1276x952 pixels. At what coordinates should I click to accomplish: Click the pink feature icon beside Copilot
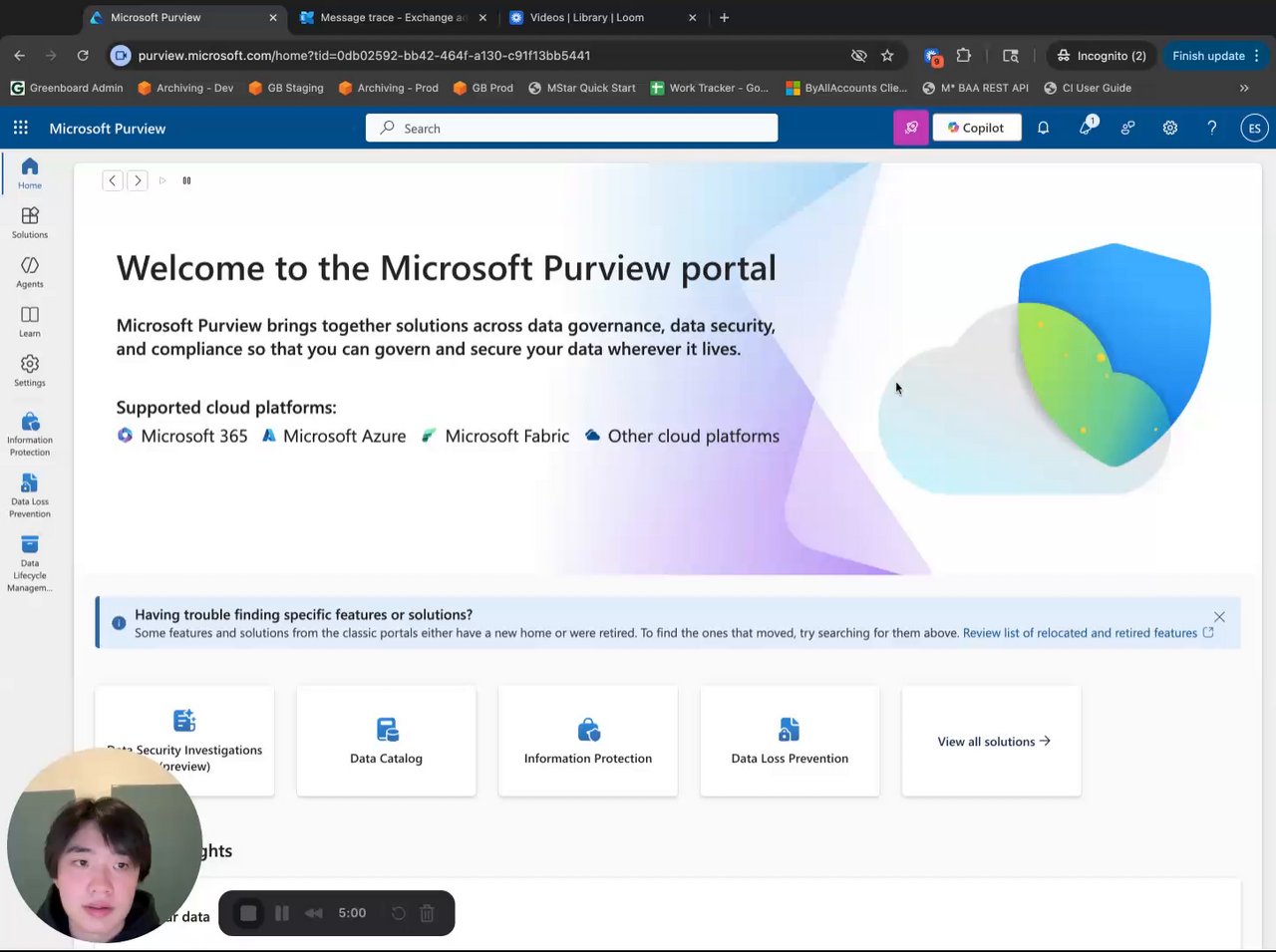[910, 128]
